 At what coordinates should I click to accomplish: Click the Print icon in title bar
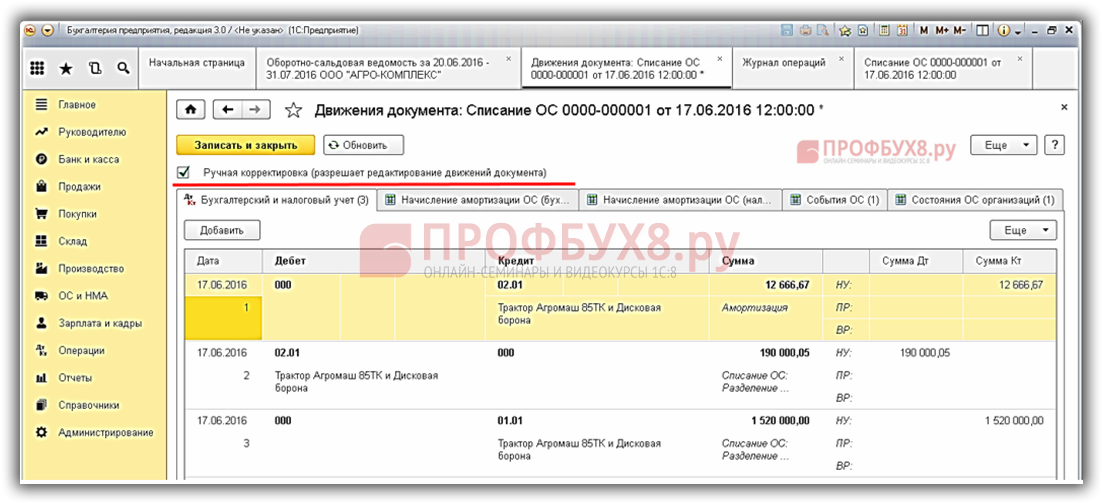(805, 30)
